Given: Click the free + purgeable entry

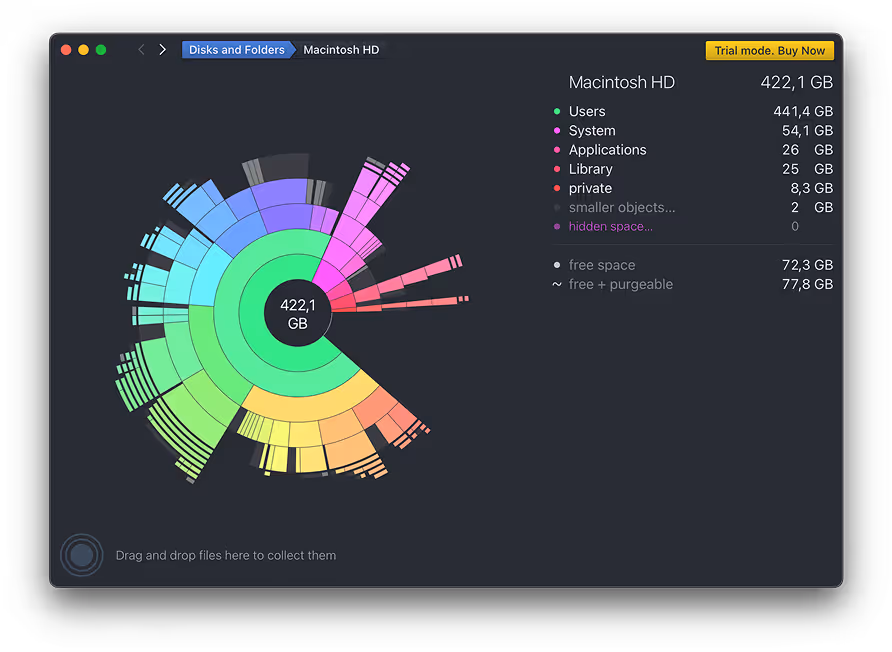Looking at the screenshot, I should click(x=693, y=284).
